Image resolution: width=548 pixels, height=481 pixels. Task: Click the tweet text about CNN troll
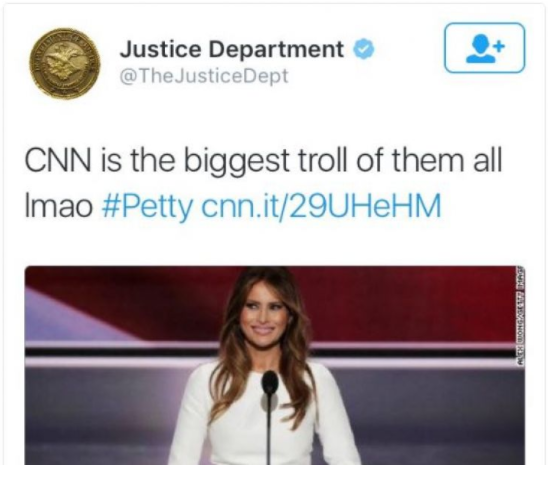pos(264,183)
